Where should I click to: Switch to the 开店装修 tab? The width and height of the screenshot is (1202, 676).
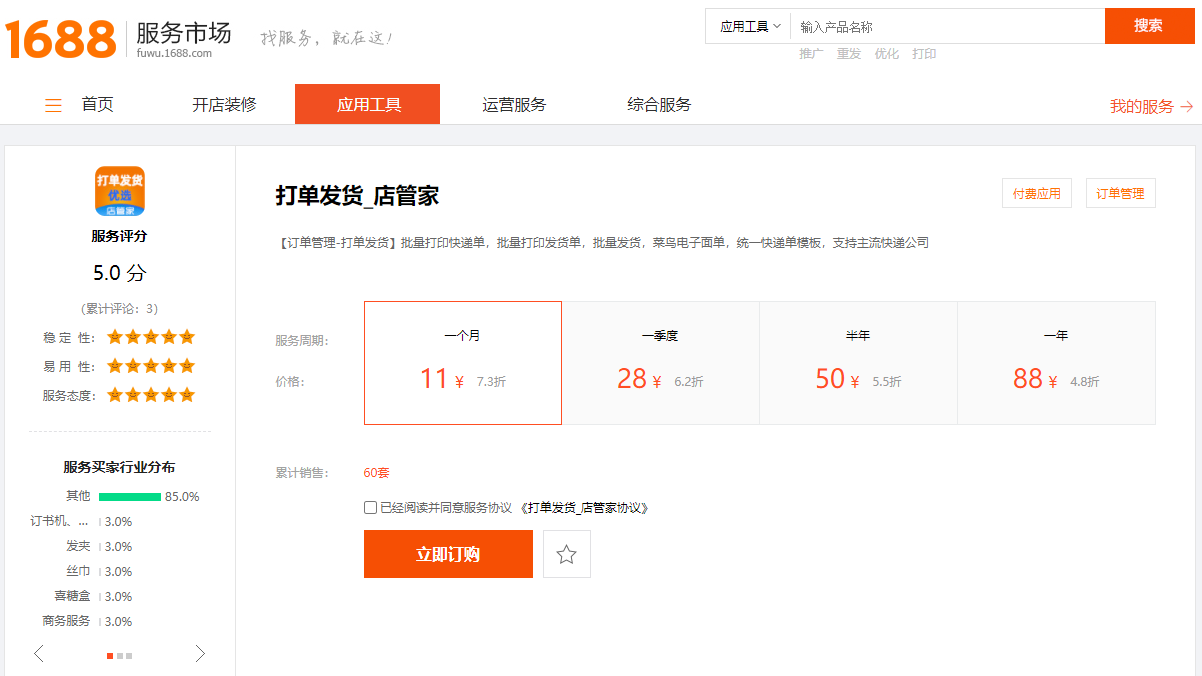click(224, 105)
